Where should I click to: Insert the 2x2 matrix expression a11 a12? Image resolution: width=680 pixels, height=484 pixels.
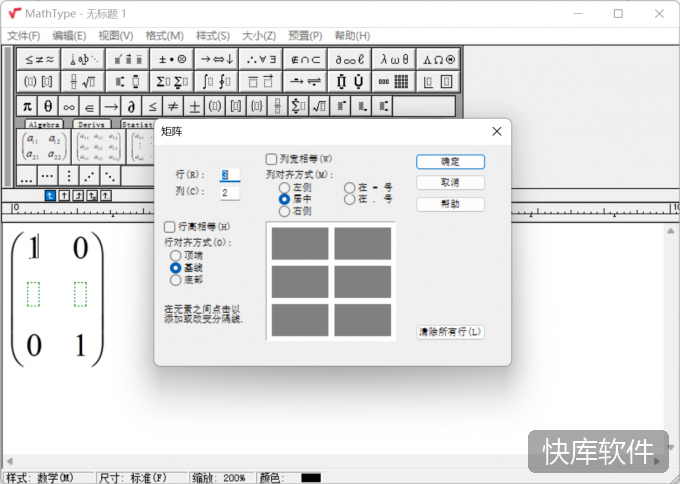click(43, 147)
